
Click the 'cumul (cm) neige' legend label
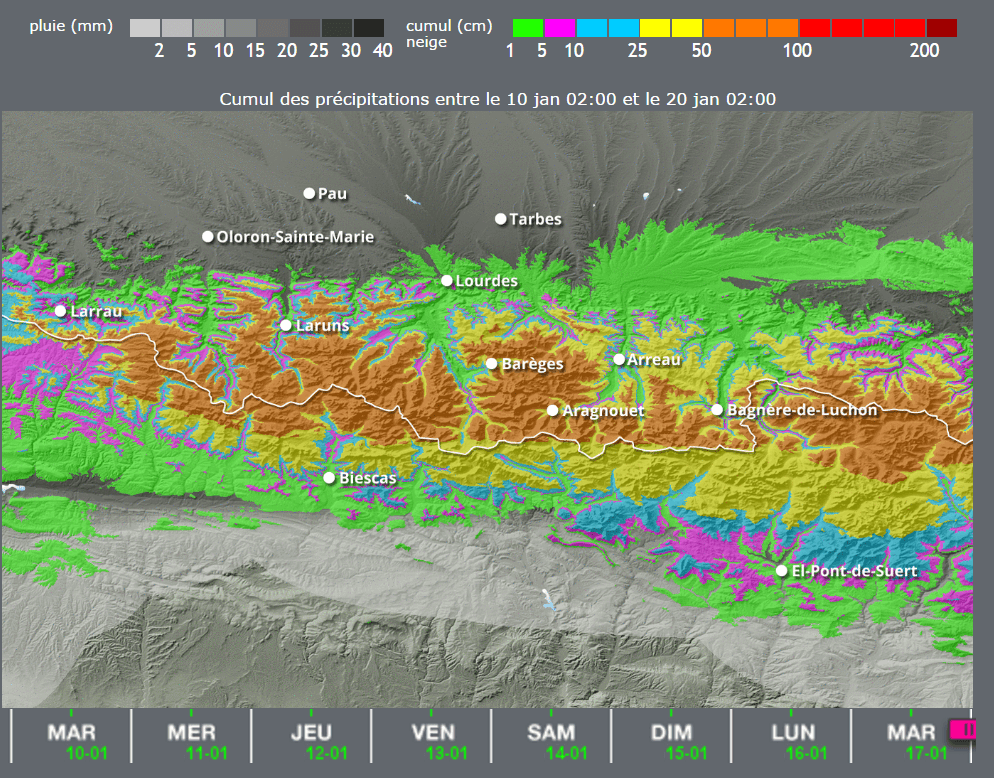pyautogui.click(x=449, y=34)
